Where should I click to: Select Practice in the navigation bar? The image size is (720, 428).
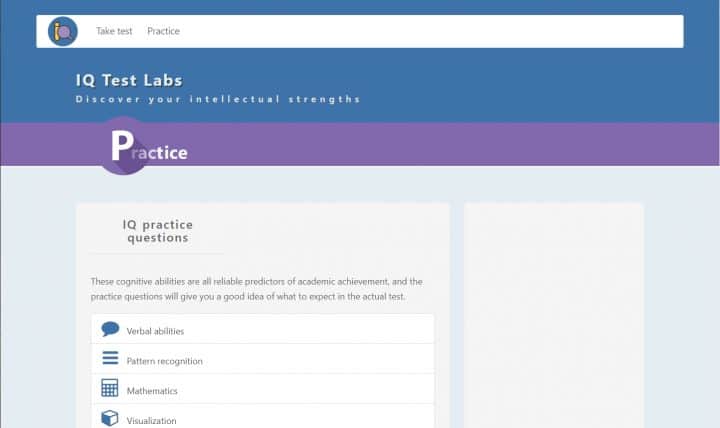[163, 31]
